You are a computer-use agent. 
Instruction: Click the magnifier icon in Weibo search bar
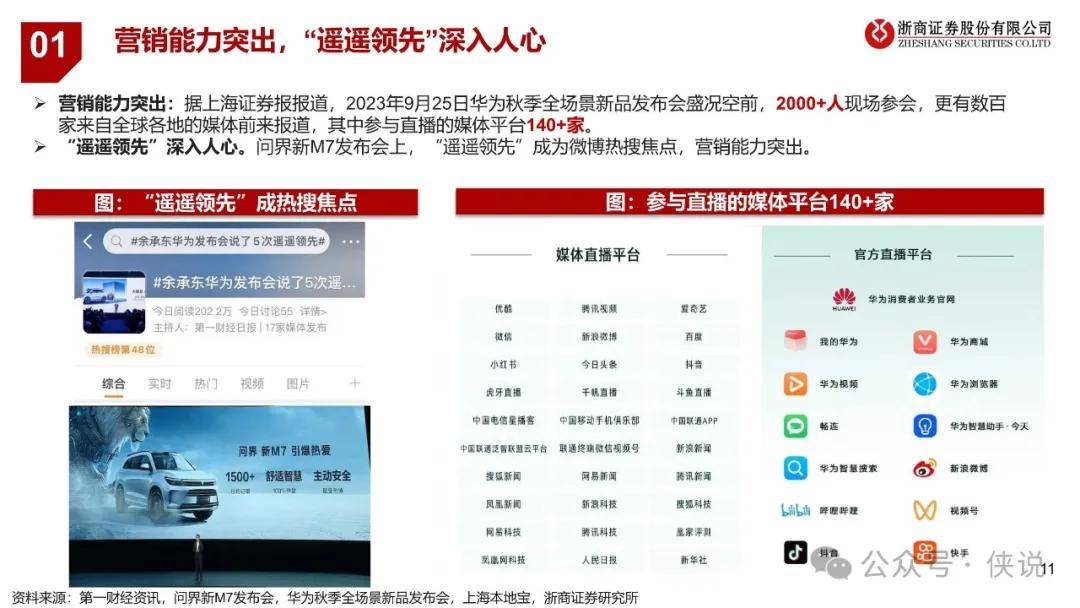[116, 242]
